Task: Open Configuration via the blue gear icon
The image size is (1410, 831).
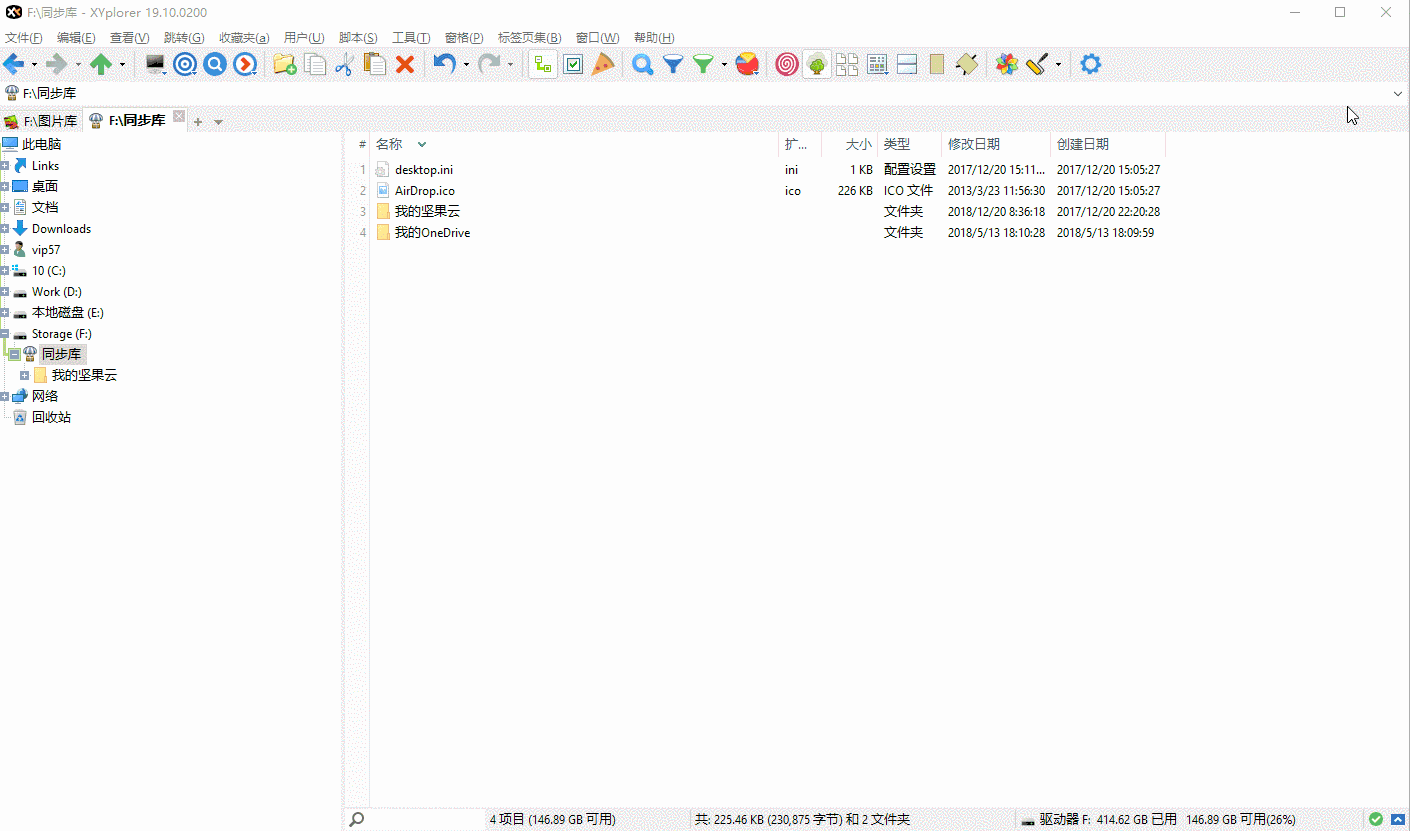Action: (1090, 63)
